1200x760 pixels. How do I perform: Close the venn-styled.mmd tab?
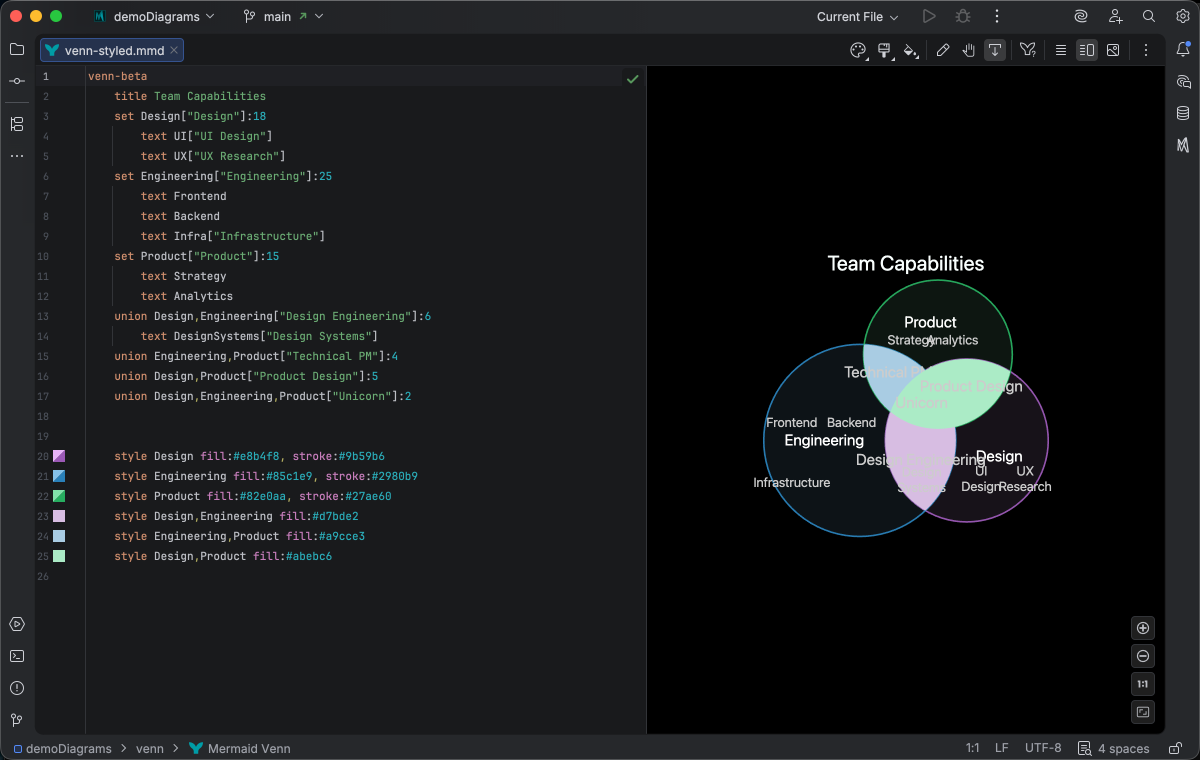pos(174,50)
